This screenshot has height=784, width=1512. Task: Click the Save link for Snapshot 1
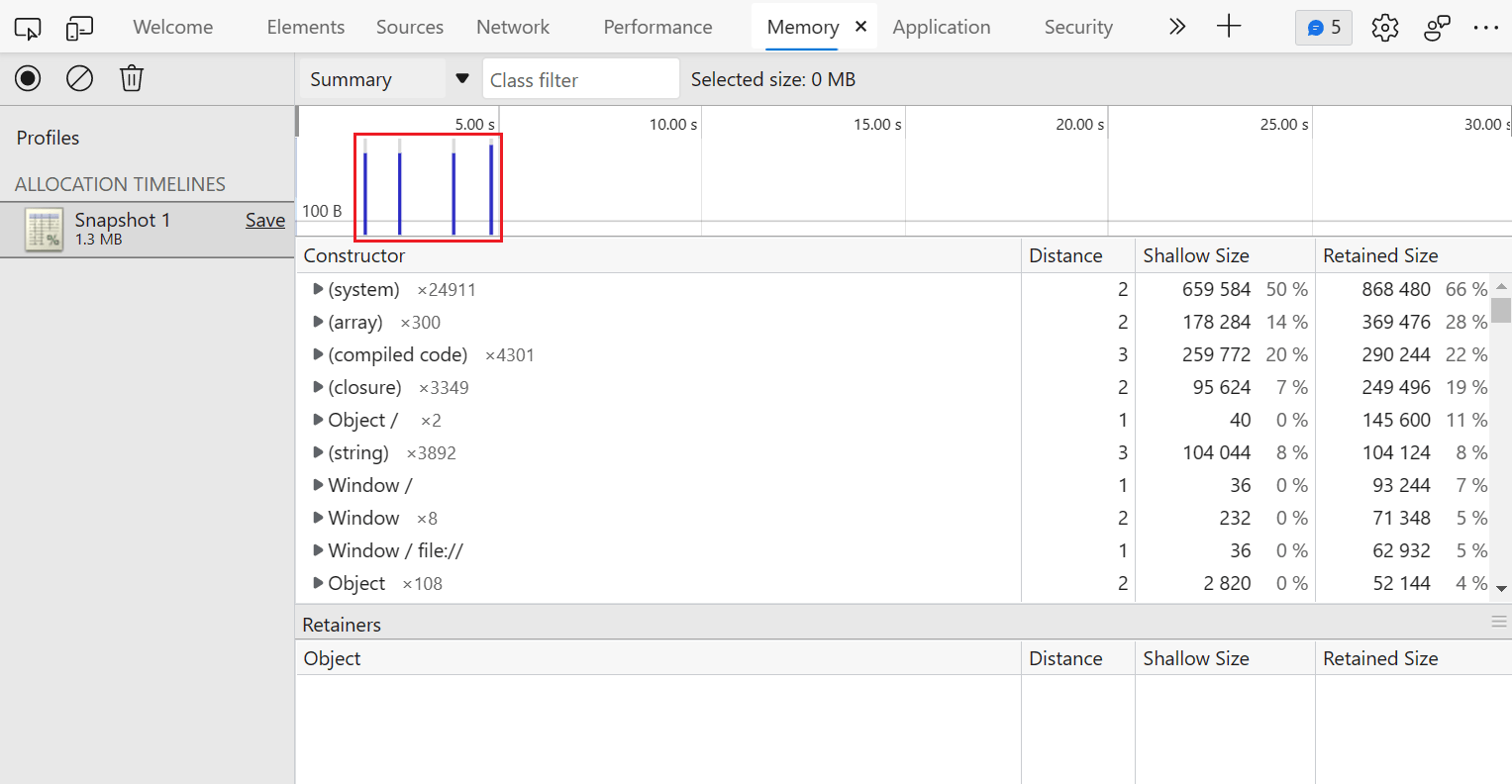click(x=265, y=220)
